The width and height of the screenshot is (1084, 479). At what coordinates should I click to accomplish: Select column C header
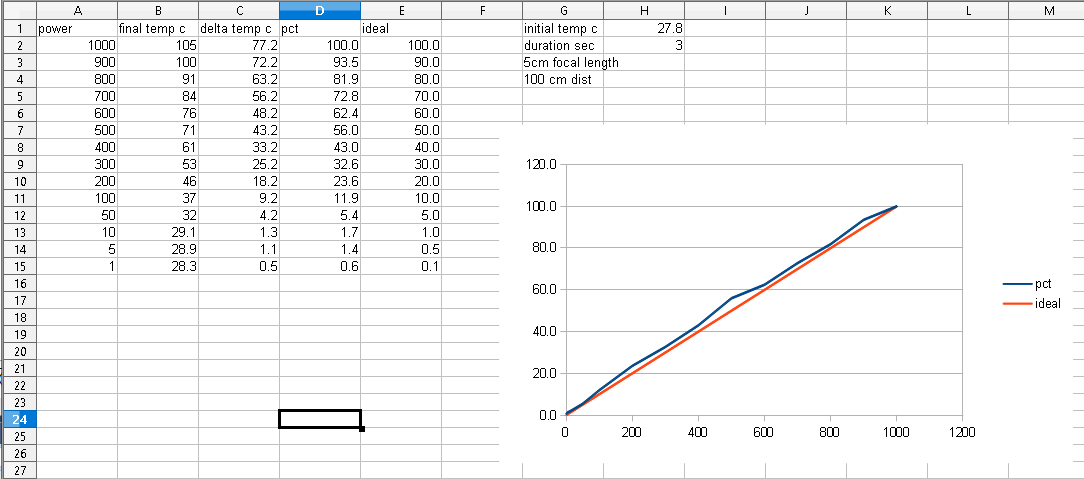tap(239, 10)
